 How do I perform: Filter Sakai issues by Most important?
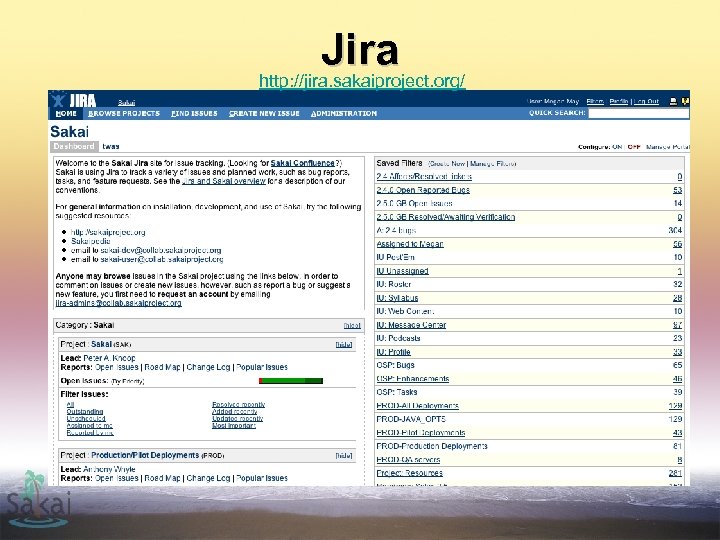pos(234,426)
